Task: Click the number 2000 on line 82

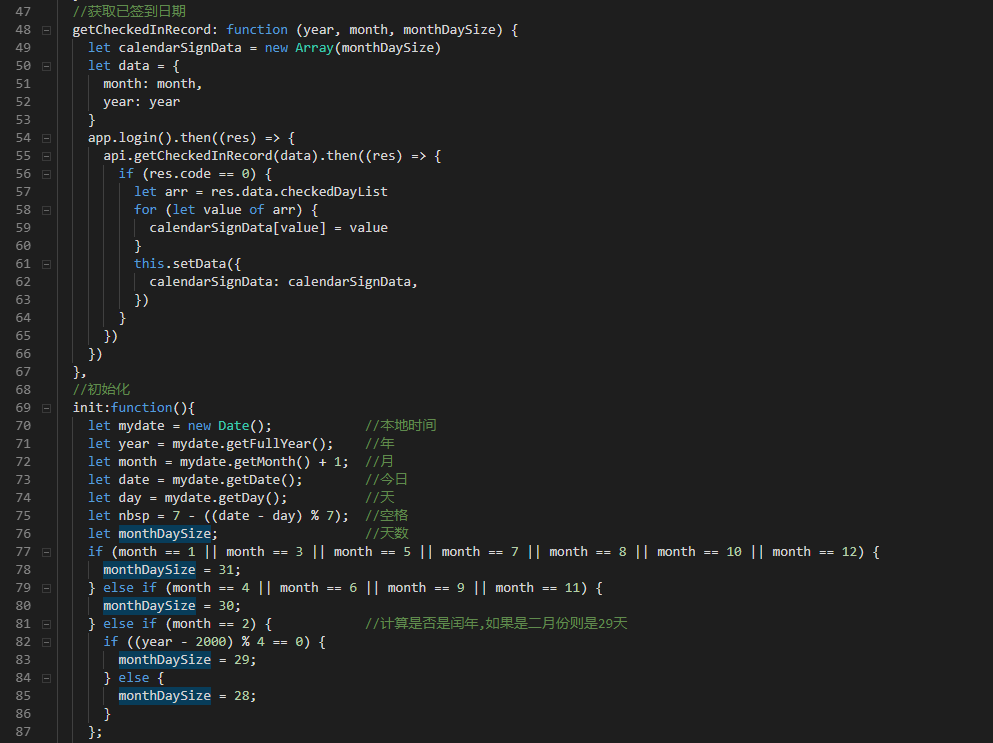Action: click(211, 642)
